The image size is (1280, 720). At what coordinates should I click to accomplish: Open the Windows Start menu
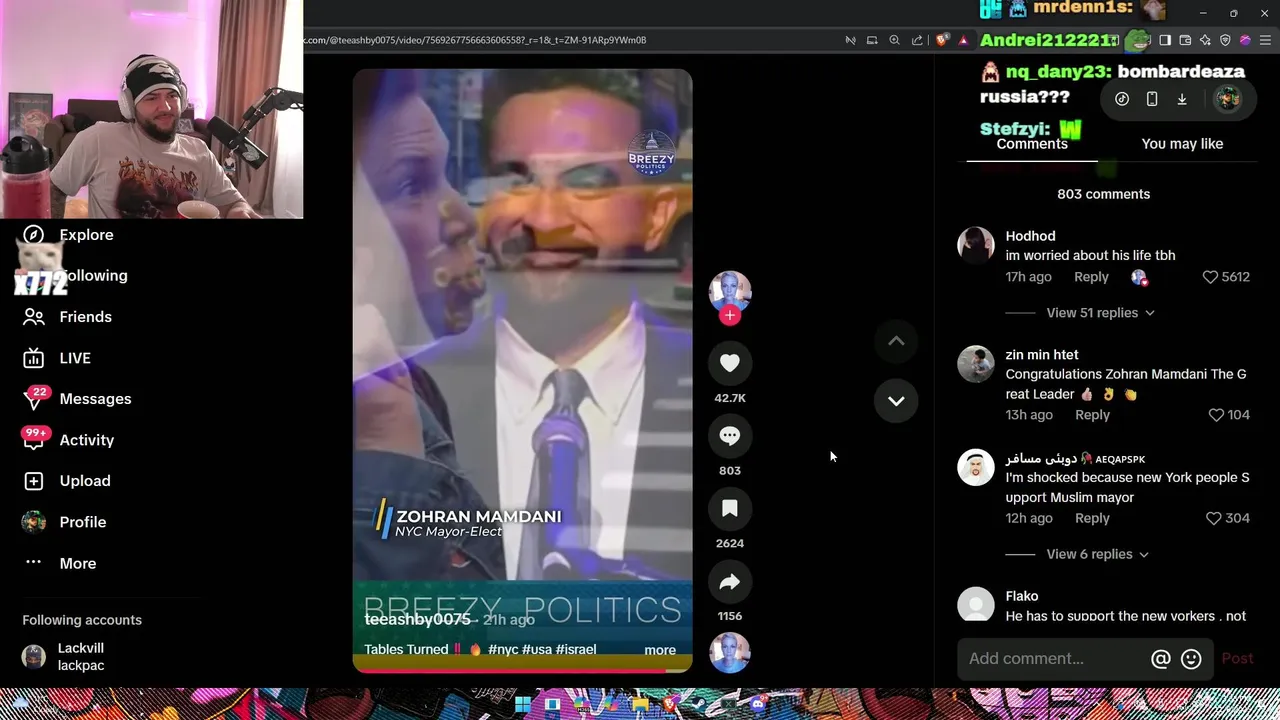523,704
